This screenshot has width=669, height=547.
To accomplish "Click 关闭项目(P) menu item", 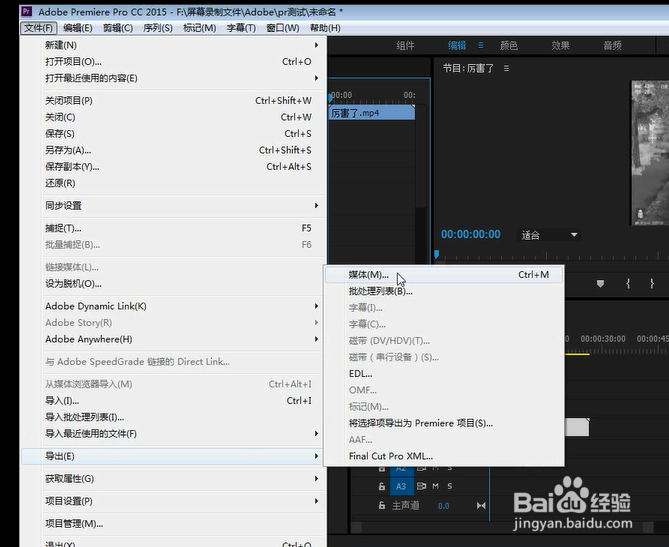I will pos(173,101).
